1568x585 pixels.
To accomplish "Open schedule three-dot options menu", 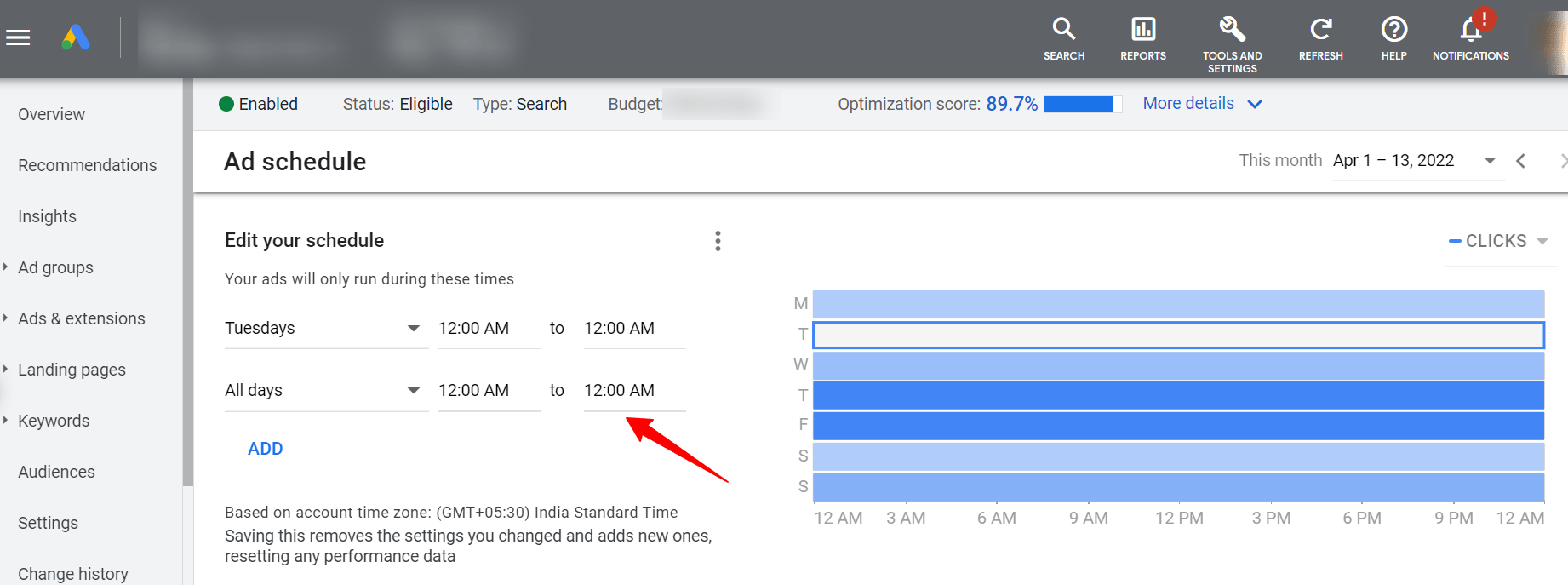I will coord(718,241).
